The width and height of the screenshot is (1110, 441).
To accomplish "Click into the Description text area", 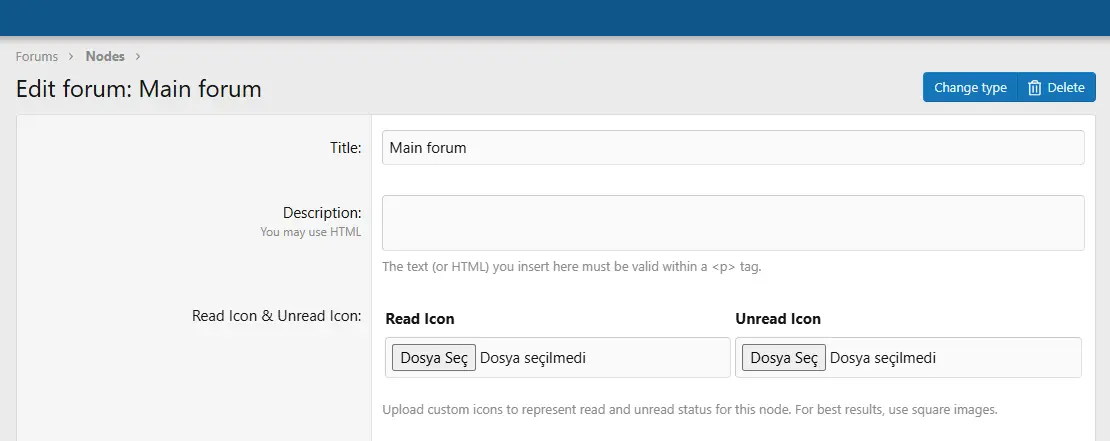I will [733, 223].
